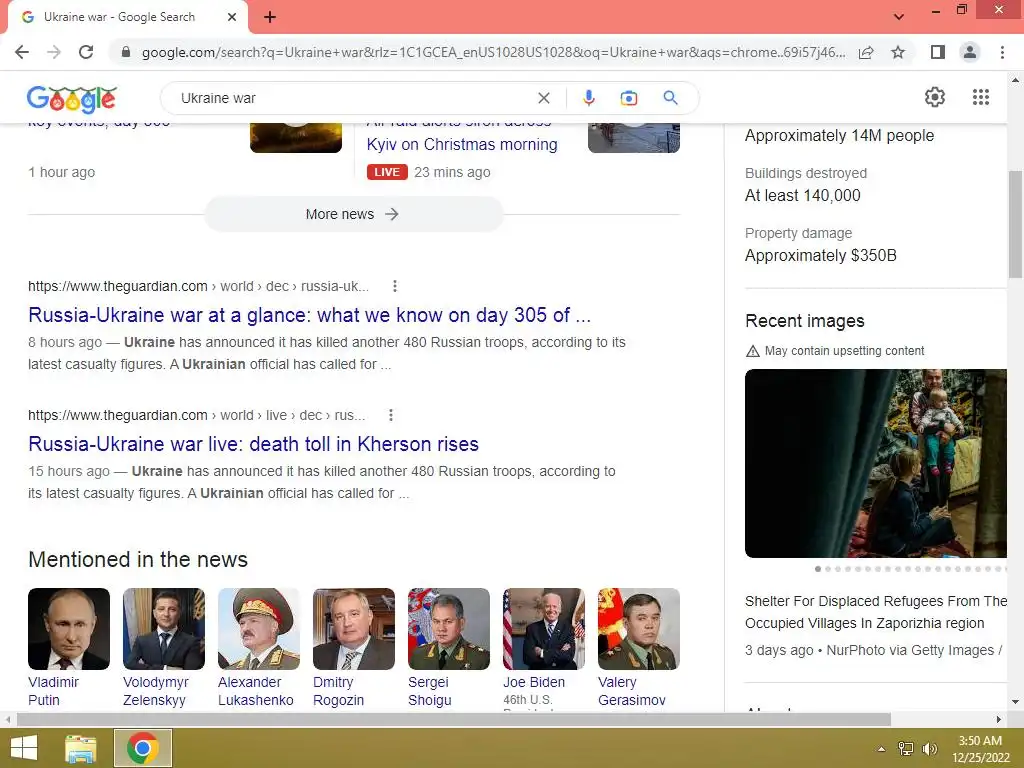The width and height of the screenshot is (1024, 768).
Task: Click the 'Mentioned in the news' heading
Action: pyautogui.click(x=138, y=560)
